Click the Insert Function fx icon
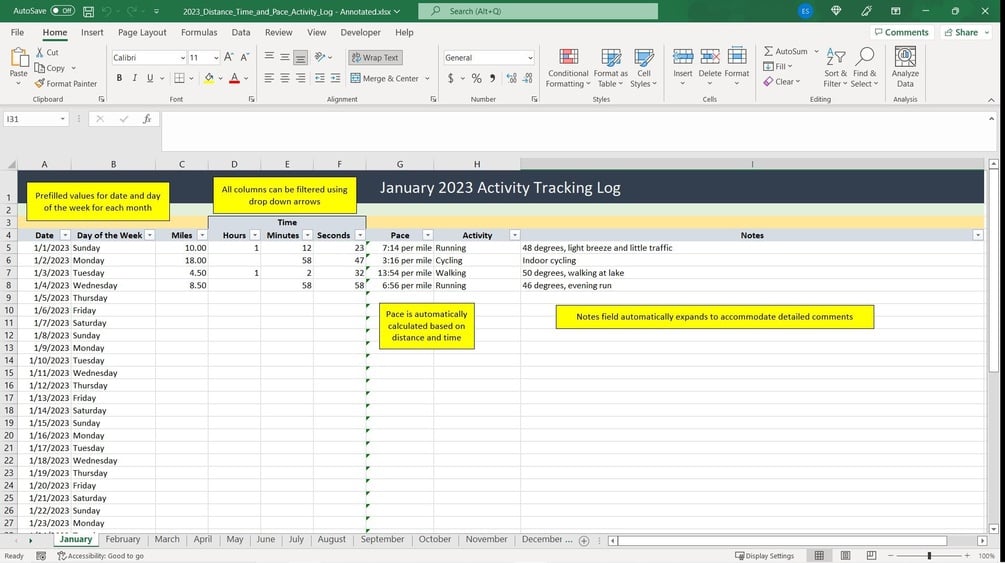Image resolution: width=1005 pixels, height=563 pixels. pyautogui.click(x=147, y=119)
